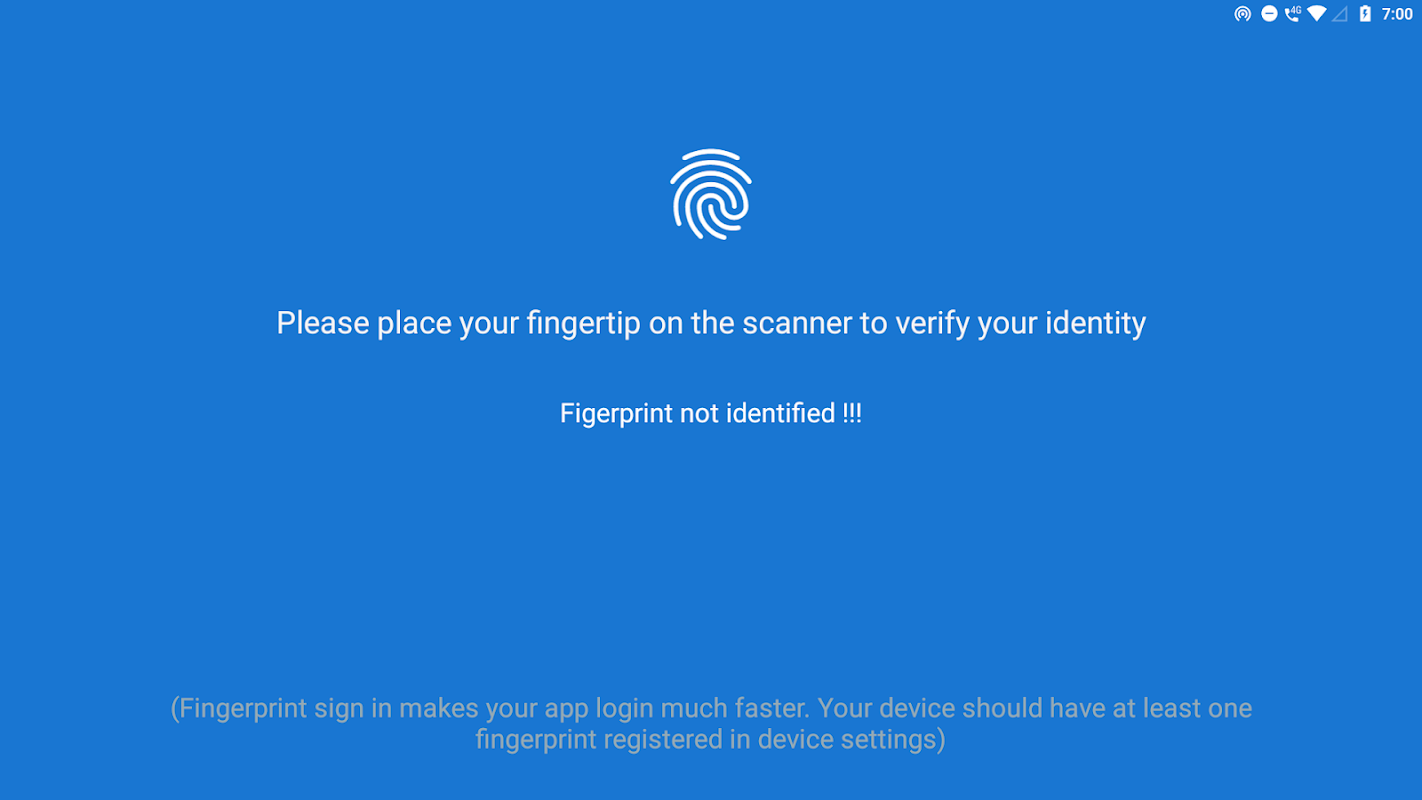Tap the wireless network fan-shaped indicator
Image resolution: width=1422 pixels, height=800 pixels.
1316,14
